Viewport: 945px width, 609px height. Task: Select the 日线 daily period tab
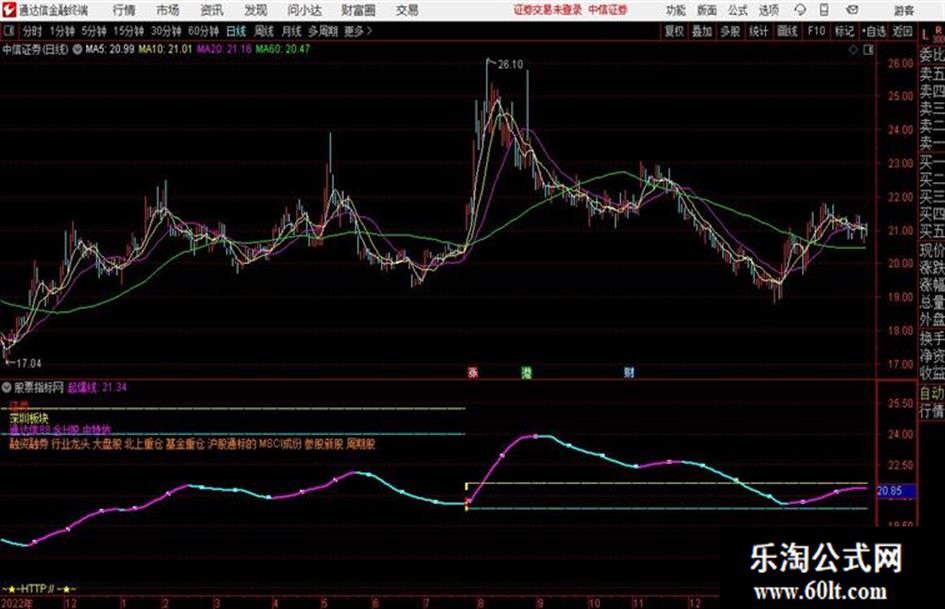pyautogui.click(x=236, y=31)
